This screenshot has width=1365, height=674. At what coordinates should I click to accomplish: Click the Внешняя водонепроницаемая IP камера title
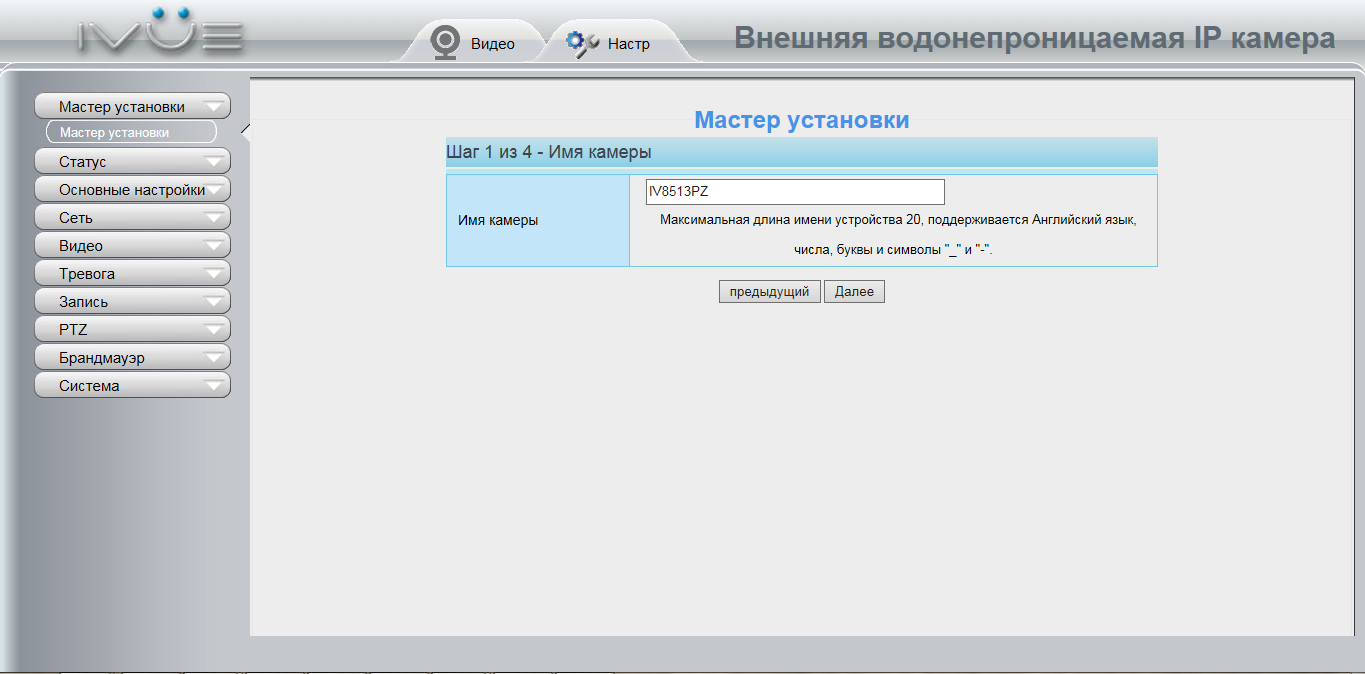[x=1035, y=38]
